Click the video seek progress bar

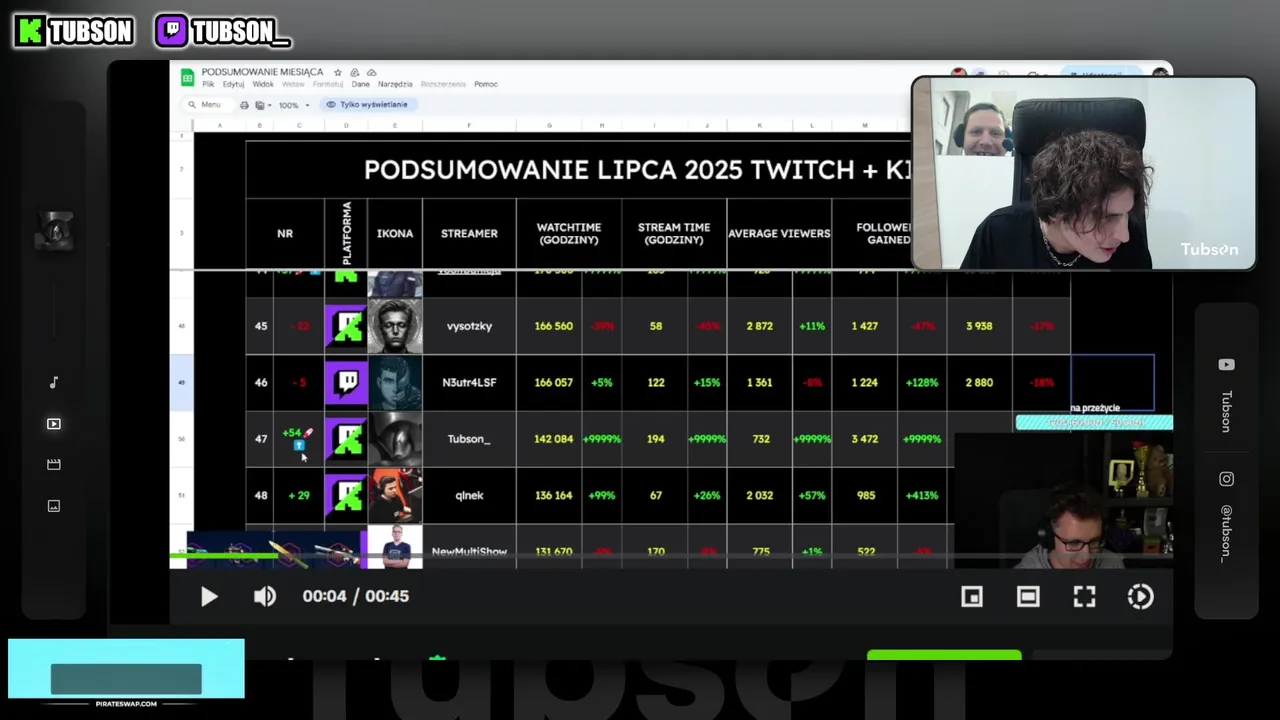click(670, 555)
